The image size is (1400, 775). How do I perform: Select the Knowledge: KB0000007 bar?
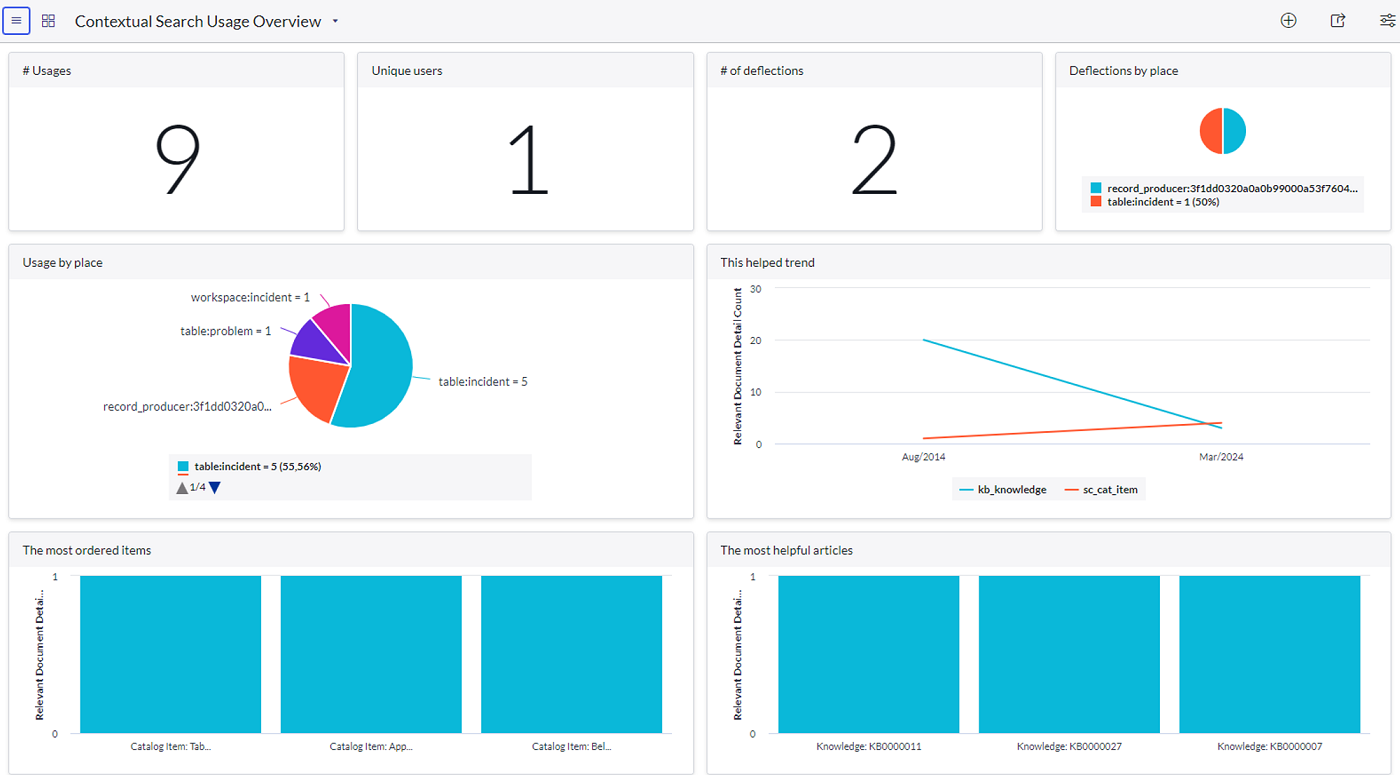[1270, 654]
